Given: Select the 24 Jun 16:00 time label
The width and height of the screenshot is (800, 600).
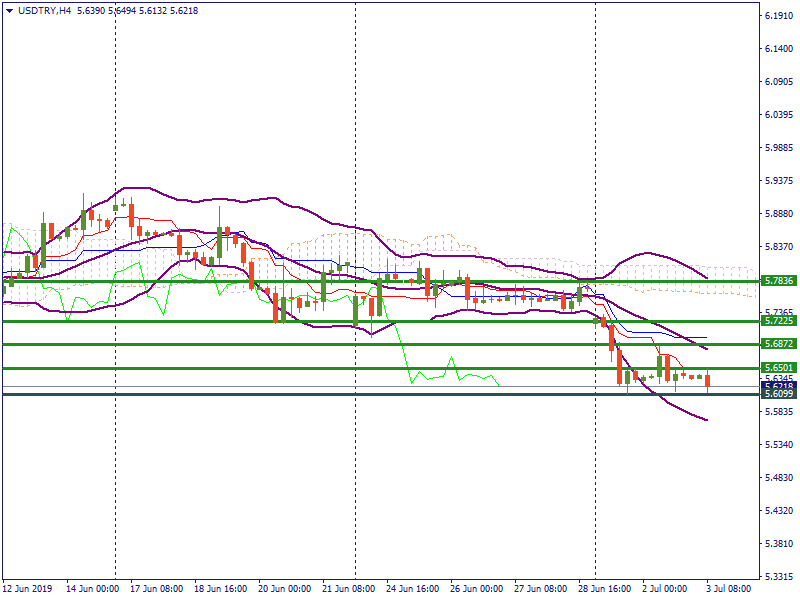Looking at the screenshot, I should click(413, 590).
